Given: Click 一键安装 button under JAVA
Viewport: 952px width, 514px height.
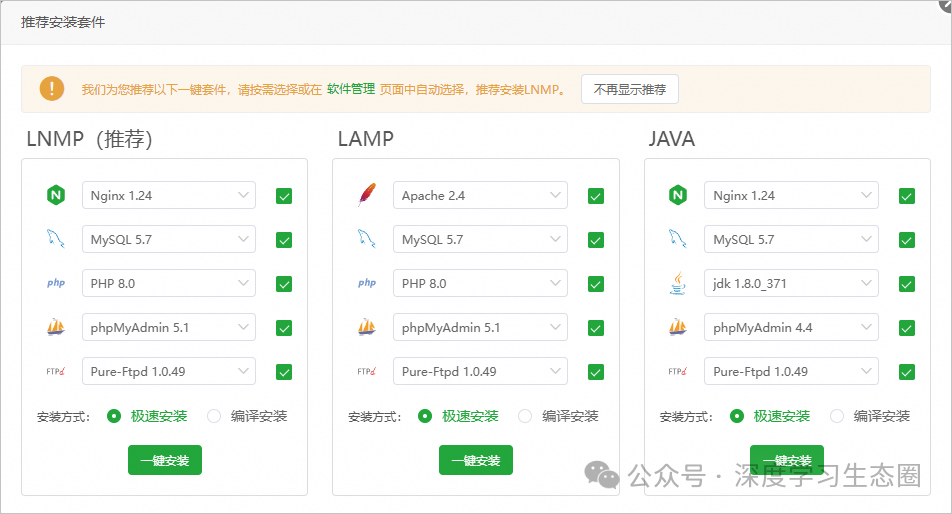Looking at the screenshot, I should tap(787, 460).
